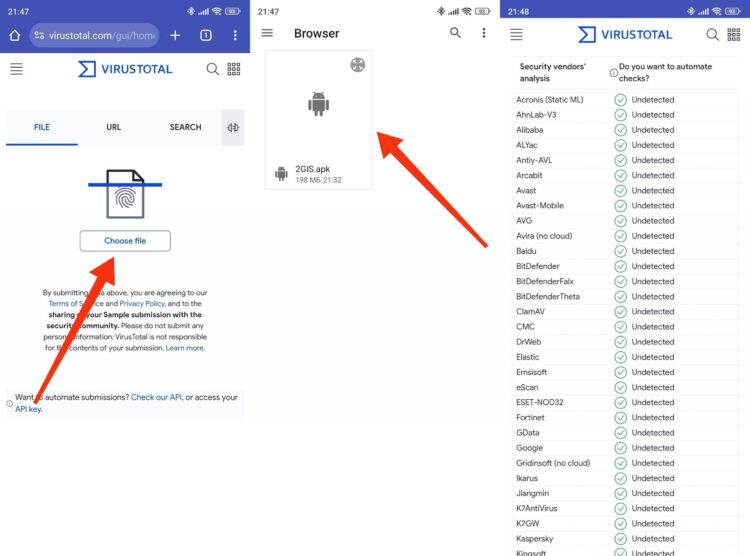Select the 2GIS.apk file thumbnail
750x556 pixels.
(x=318, y=105)
